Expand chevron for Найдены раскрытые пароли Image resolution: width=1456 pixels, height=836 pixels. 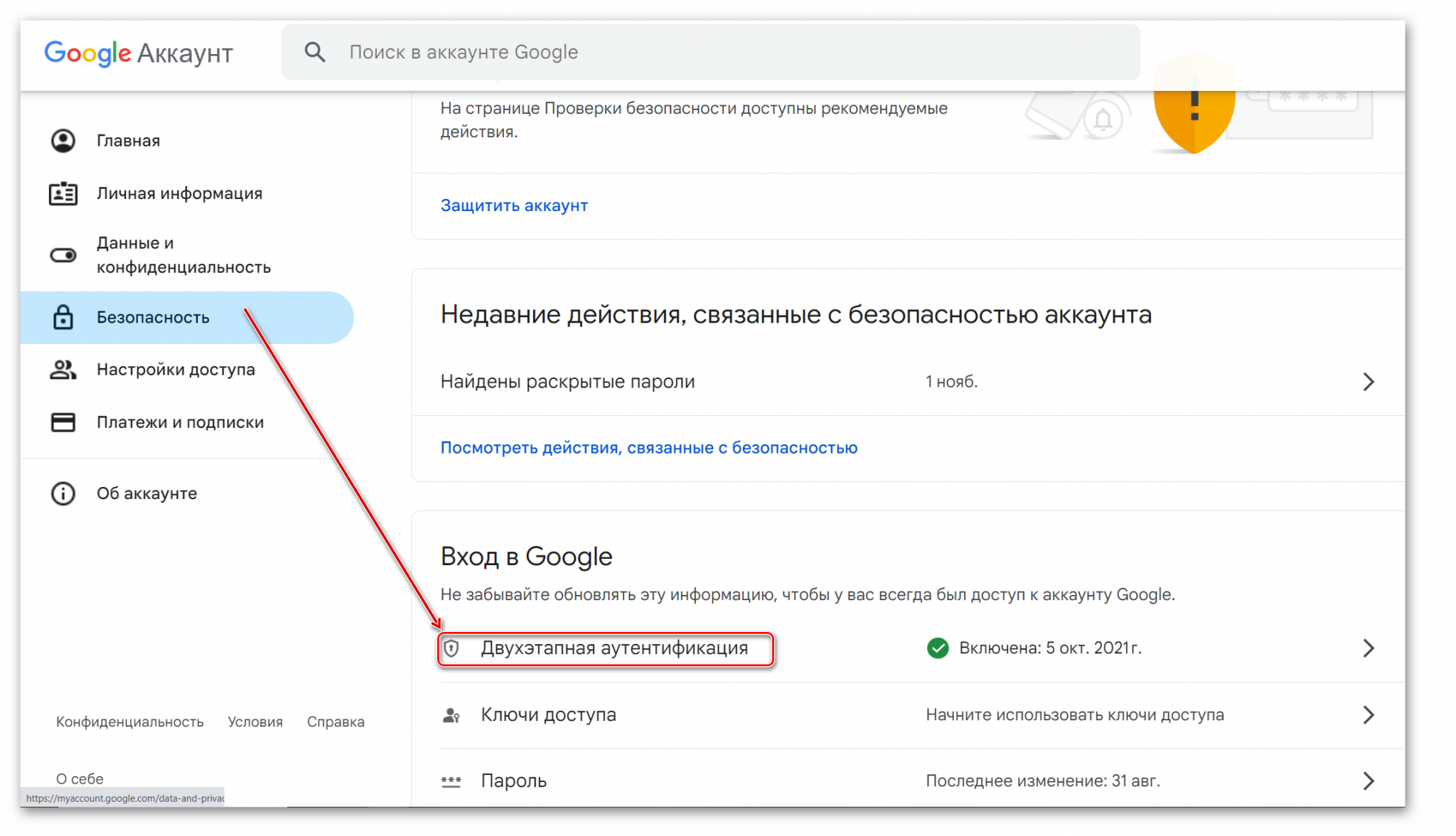pos(1369,382)
